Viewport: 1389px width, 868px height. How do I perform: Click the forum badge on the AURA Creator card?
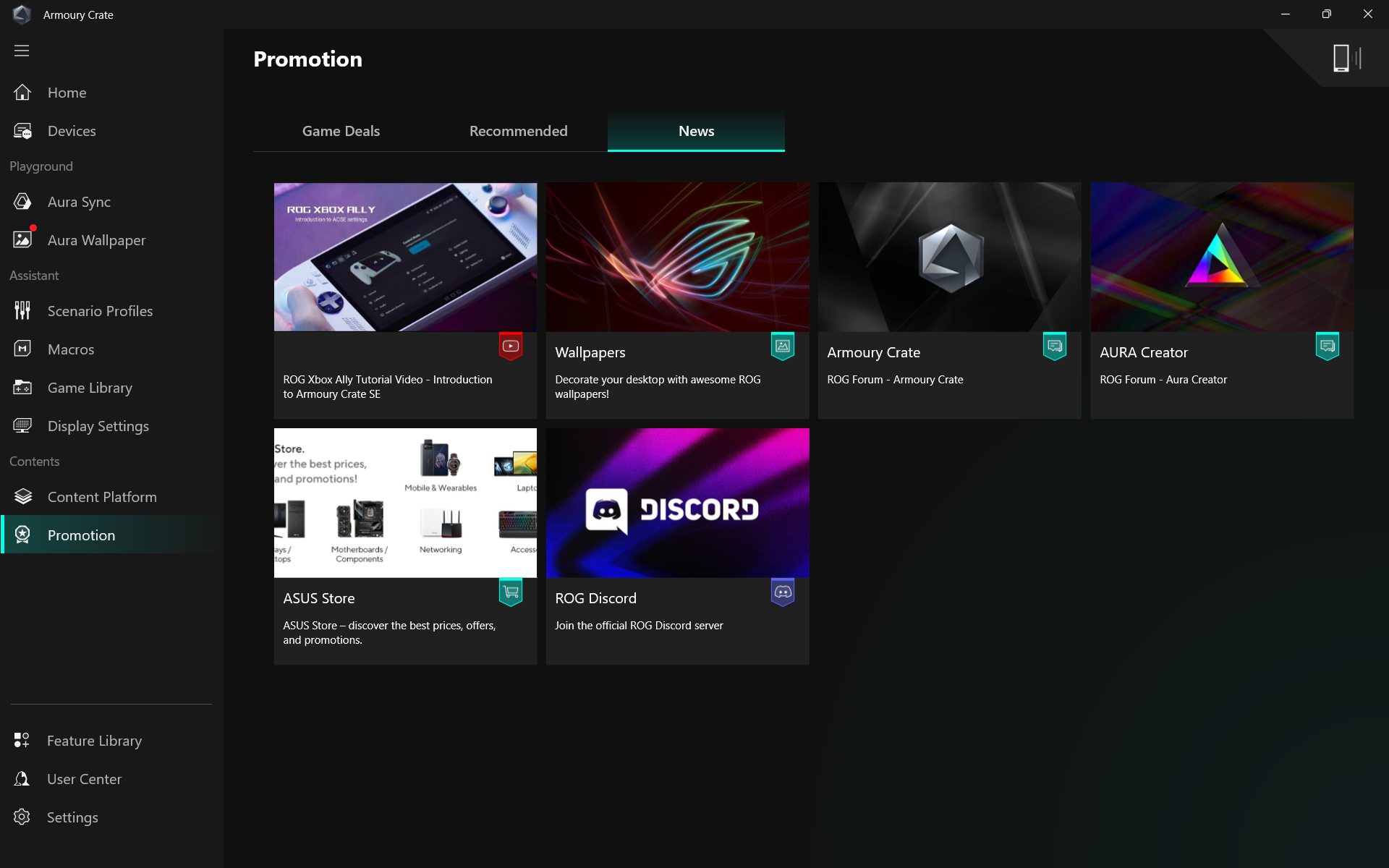(x=1328, y=346)
